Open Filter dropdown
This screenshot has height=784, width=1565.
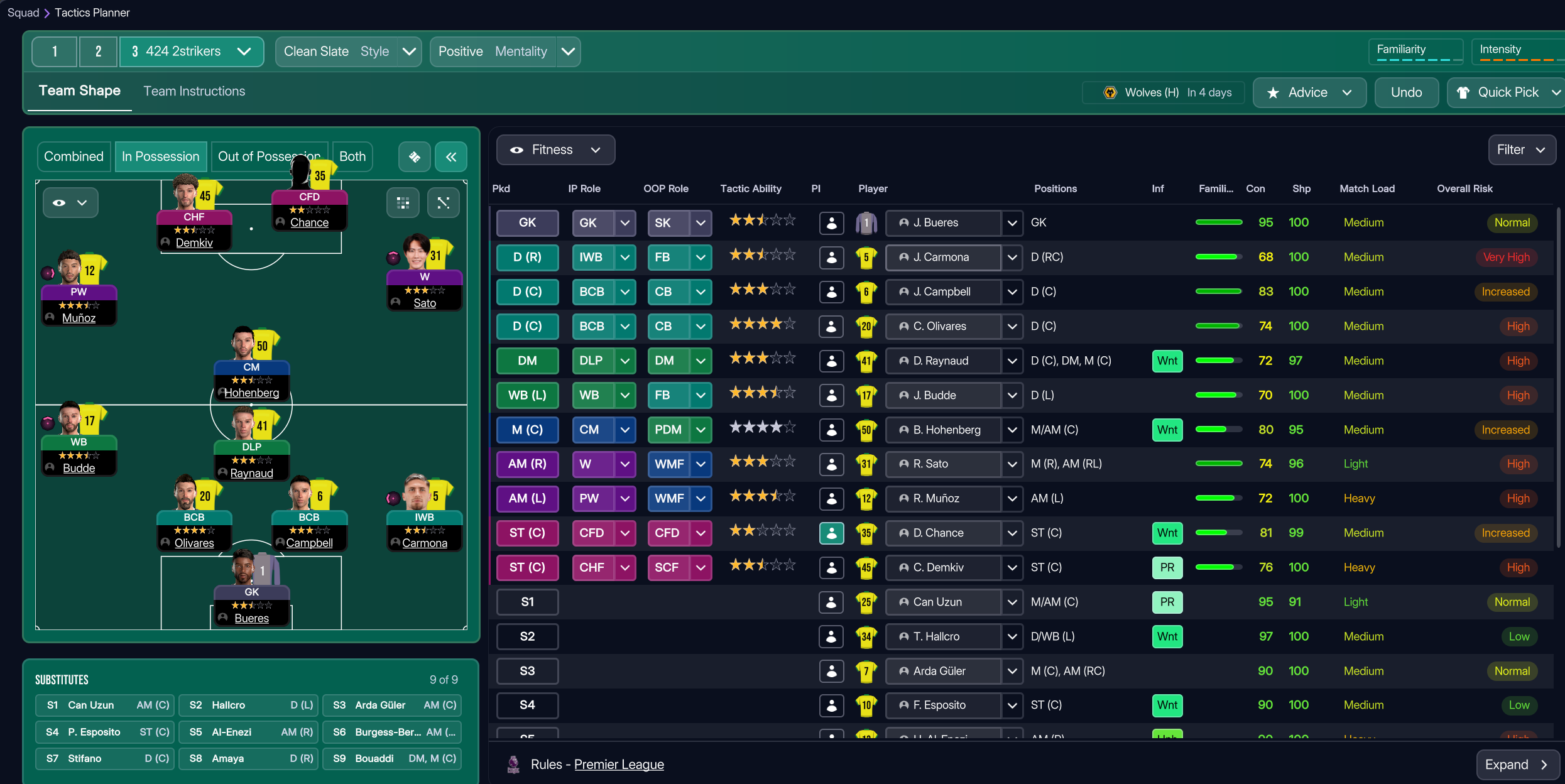[x=1522, y=150]
